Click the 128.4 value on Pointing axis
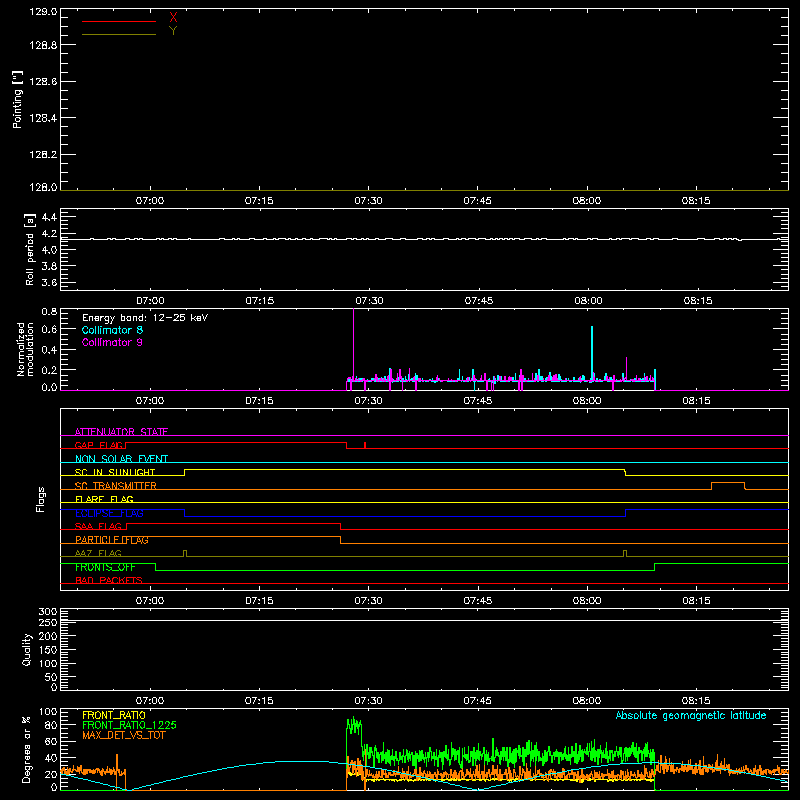Viewport: 800px width, 800px height. (43, 118)
